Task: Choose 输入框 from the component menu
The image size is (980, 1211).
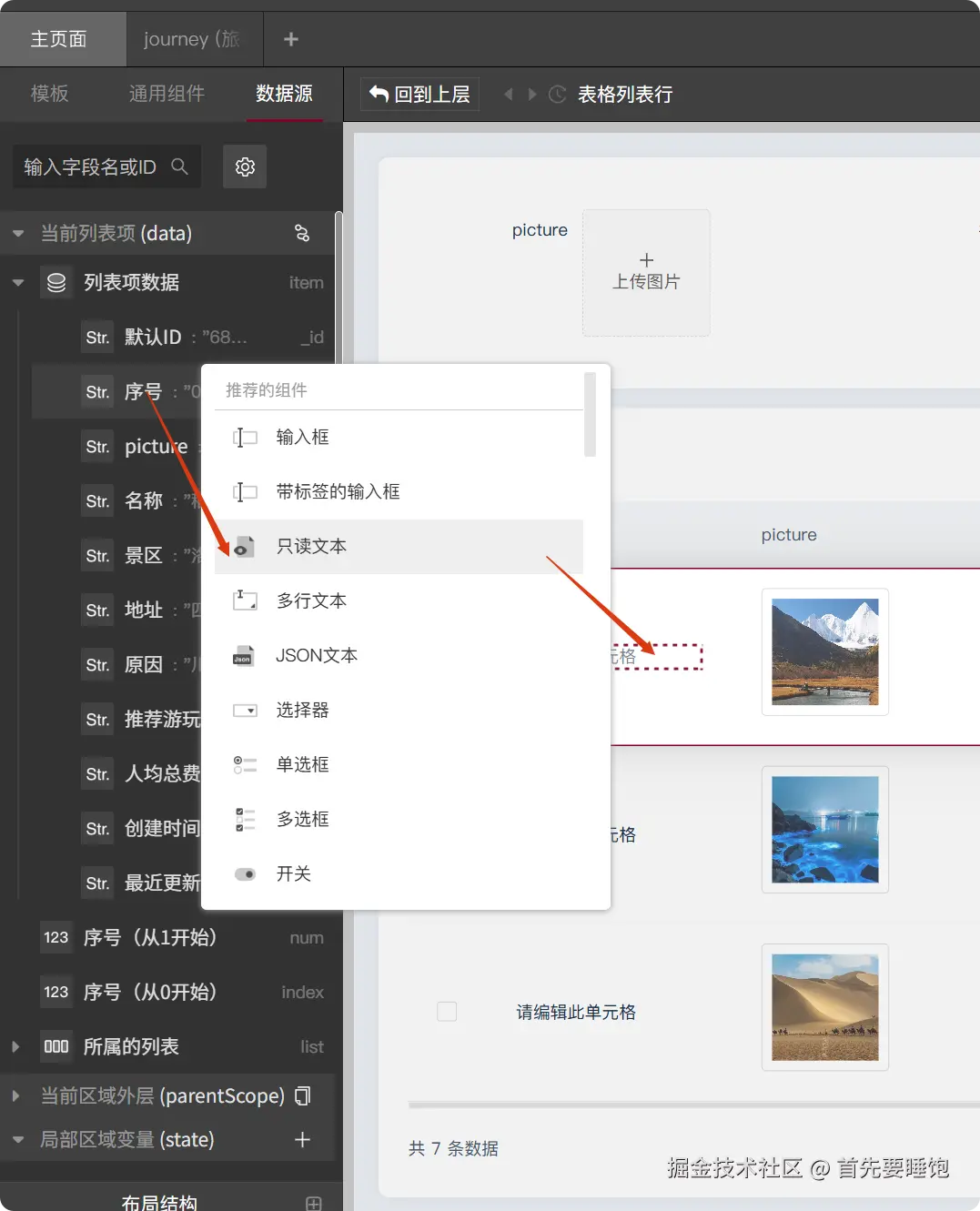Action: click(399, 437)
